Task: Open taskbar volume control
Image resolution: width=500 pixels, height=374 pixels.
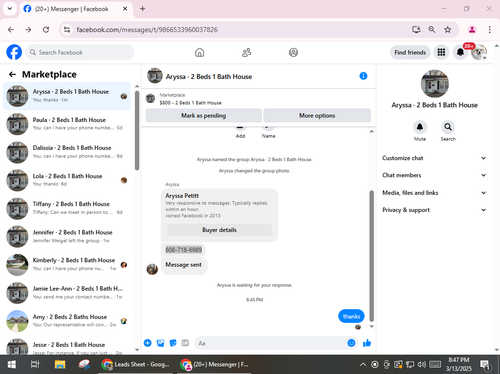Action: pyautogui.click(x=422, y=365)
